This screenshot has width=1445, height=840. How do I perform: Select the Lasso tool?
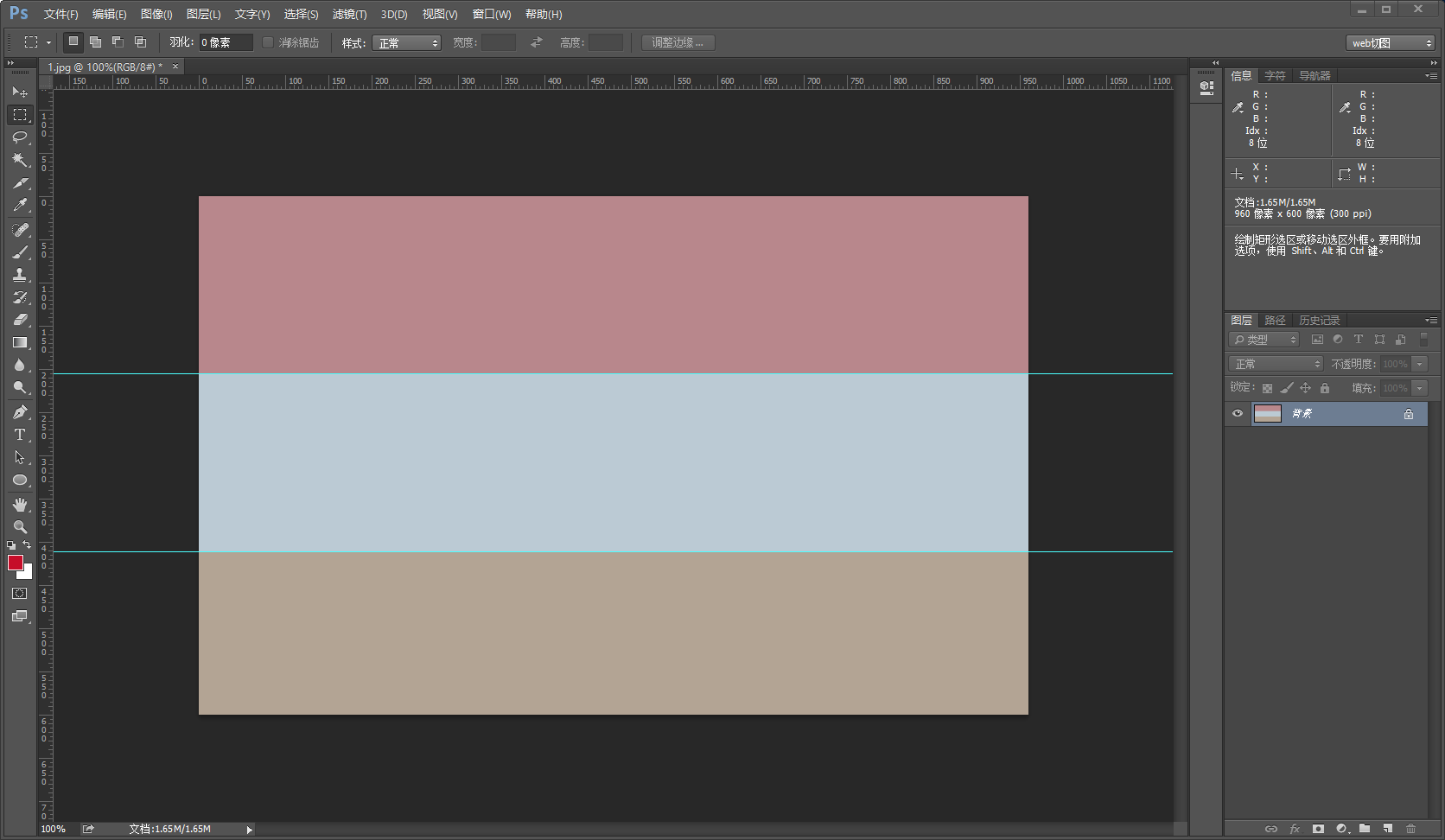point(20,137)
